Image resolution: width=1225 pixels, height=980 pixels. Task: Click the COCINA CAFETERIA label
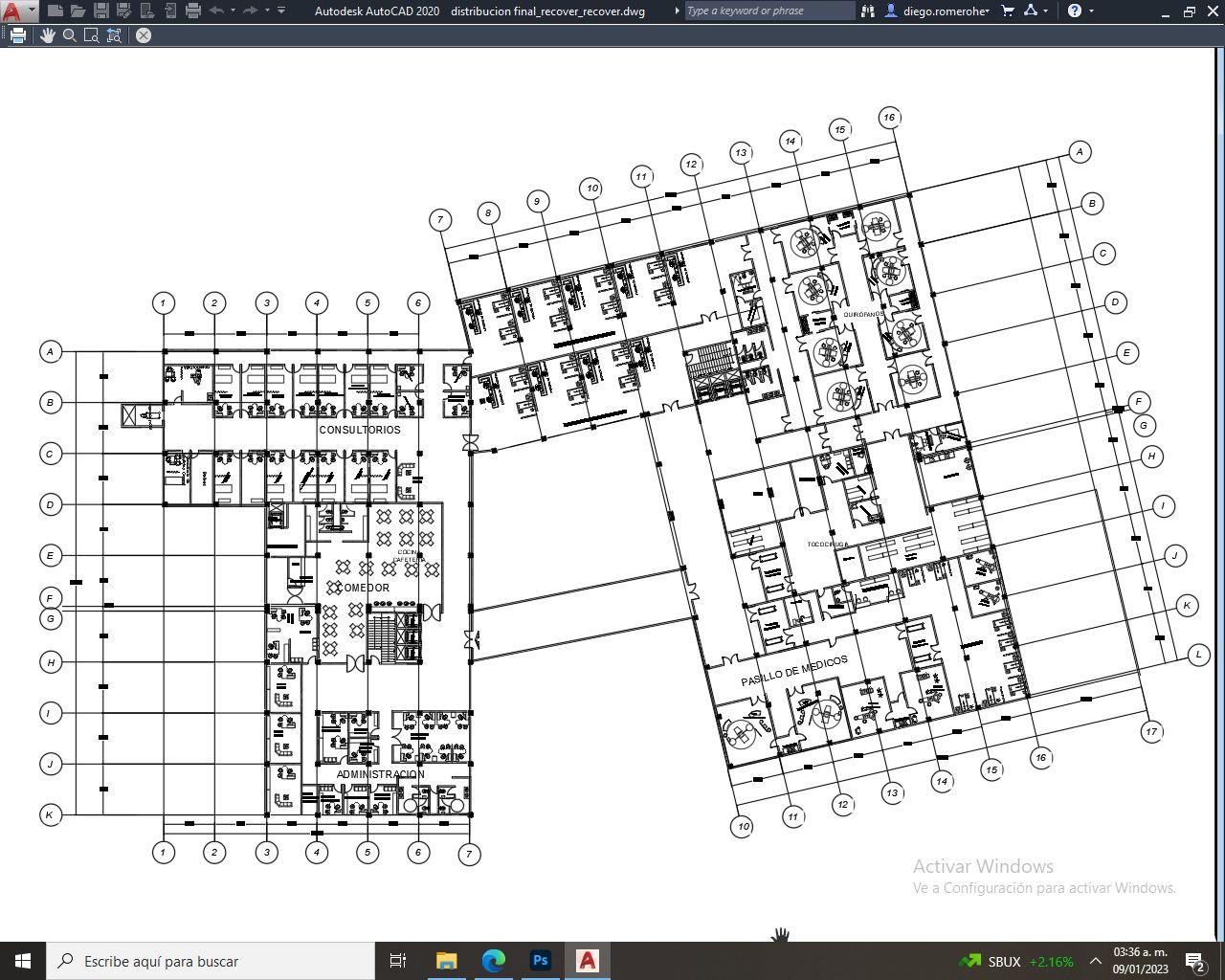point(412,556)
